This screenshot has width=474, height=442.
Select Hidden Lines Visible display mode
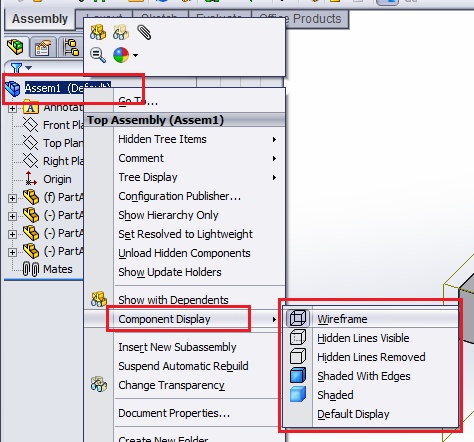[x=371, y=338]
